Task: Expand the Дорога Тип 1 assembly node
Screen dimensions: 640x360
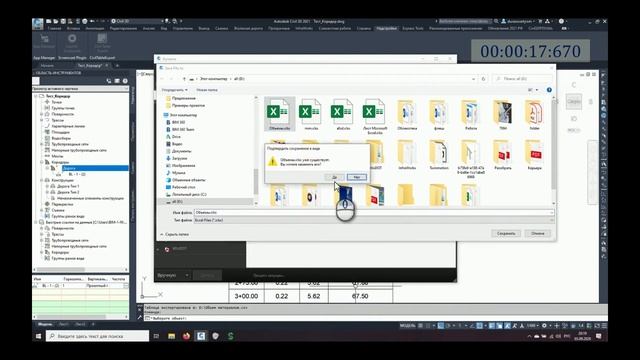Action: coord(47,186)
